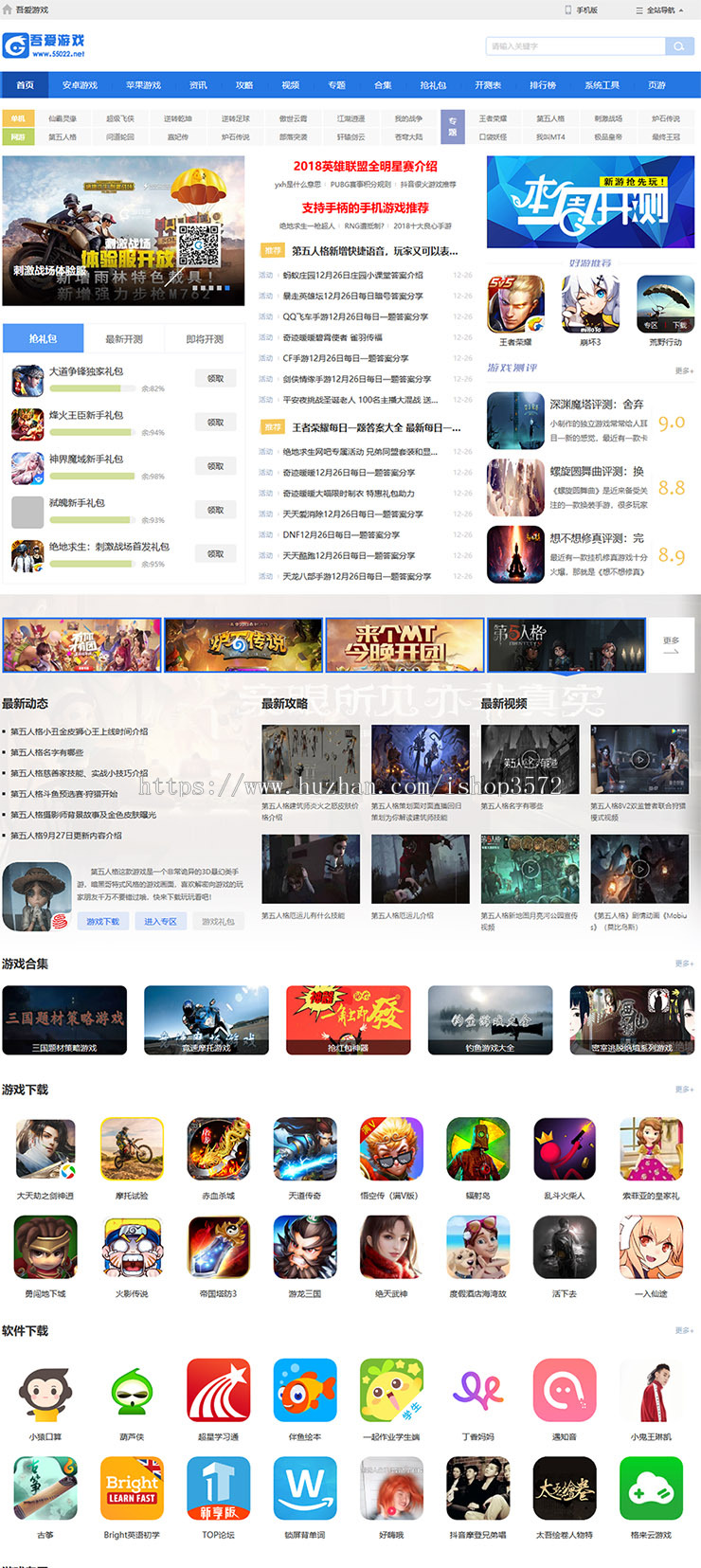Viewport: 701px width, 1568px height.
Task: Open the 葫芦侠 app icon
Action: coord(132,1390)
